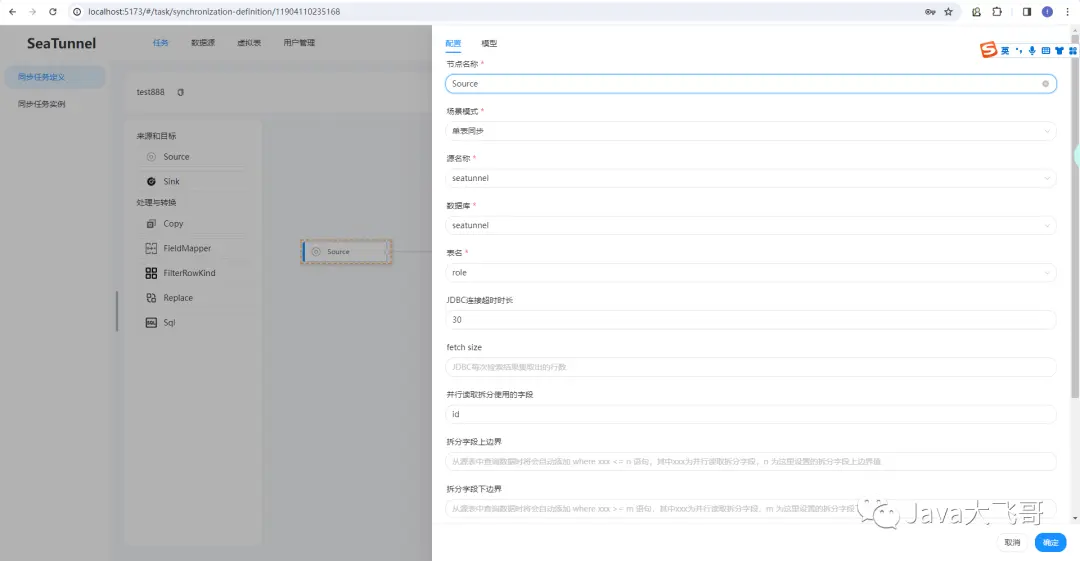Click the site info icon in address bar
Image resolution: width=1080 pixels, height=561 pixels.
point(77,12)
